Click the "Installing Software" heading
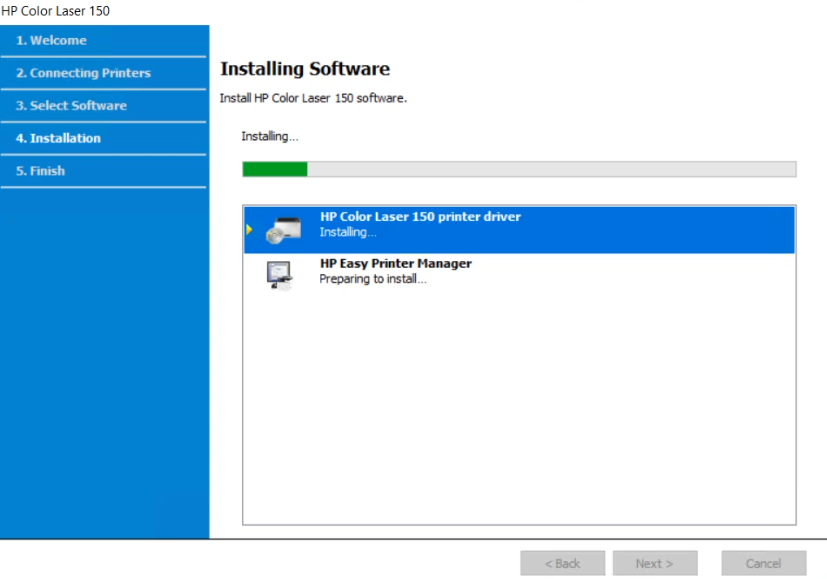 point(305,69)
